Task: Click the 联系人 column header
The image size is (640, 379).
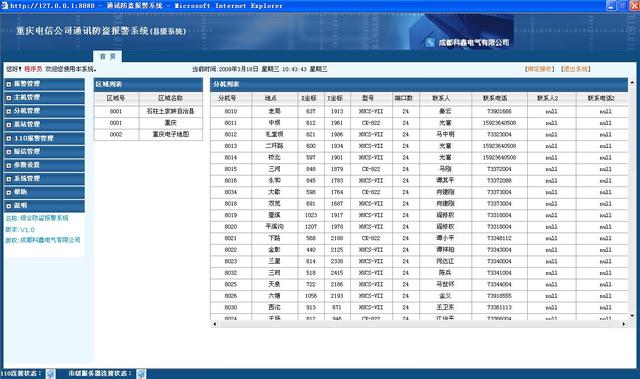Action: coord(445,98)
